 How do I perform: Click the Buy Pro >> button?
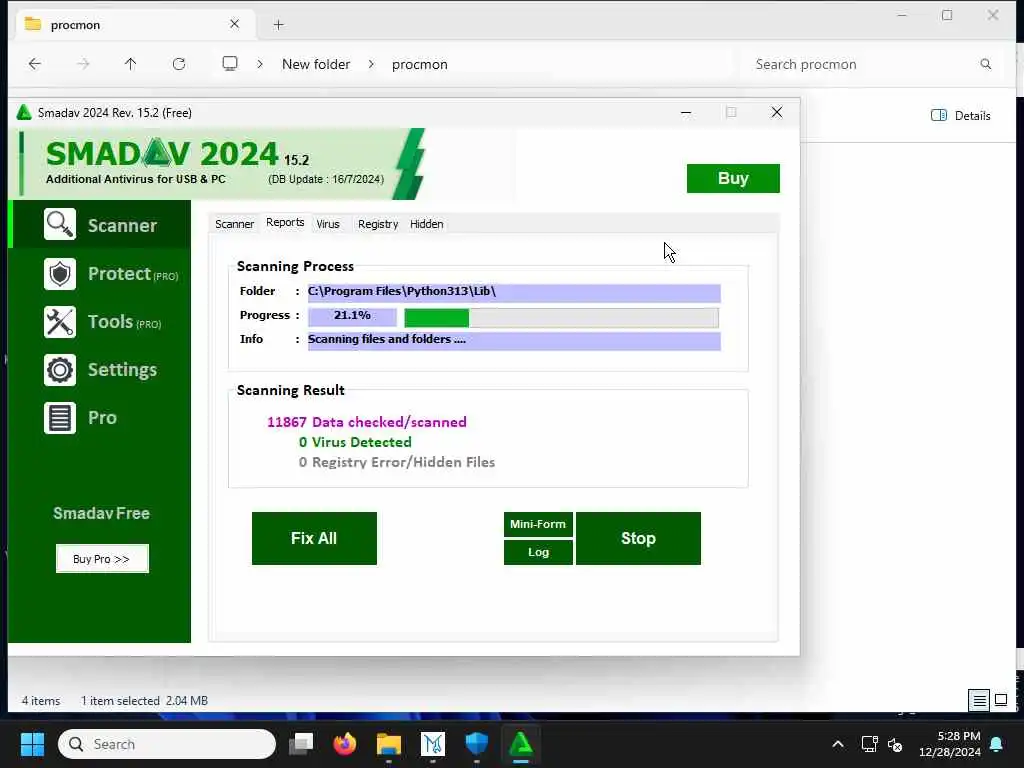[x=102, y=558]
